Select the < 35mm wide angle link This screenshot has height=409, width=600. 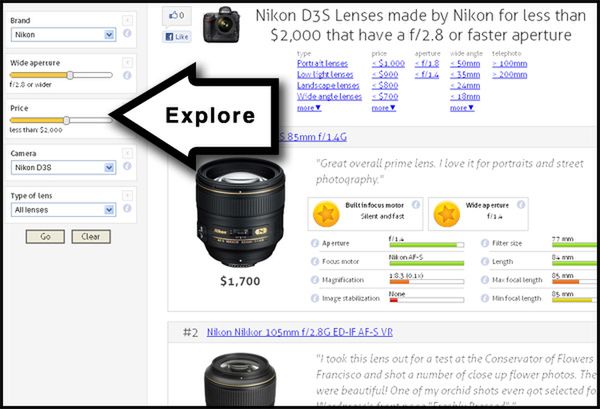pyautogui.click(x=465, y=75)
